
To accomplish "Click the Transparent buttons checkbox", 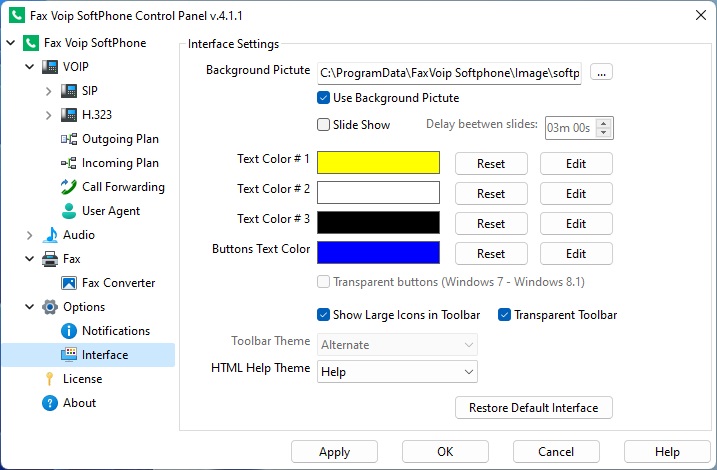I will click(x=323, y=282).
